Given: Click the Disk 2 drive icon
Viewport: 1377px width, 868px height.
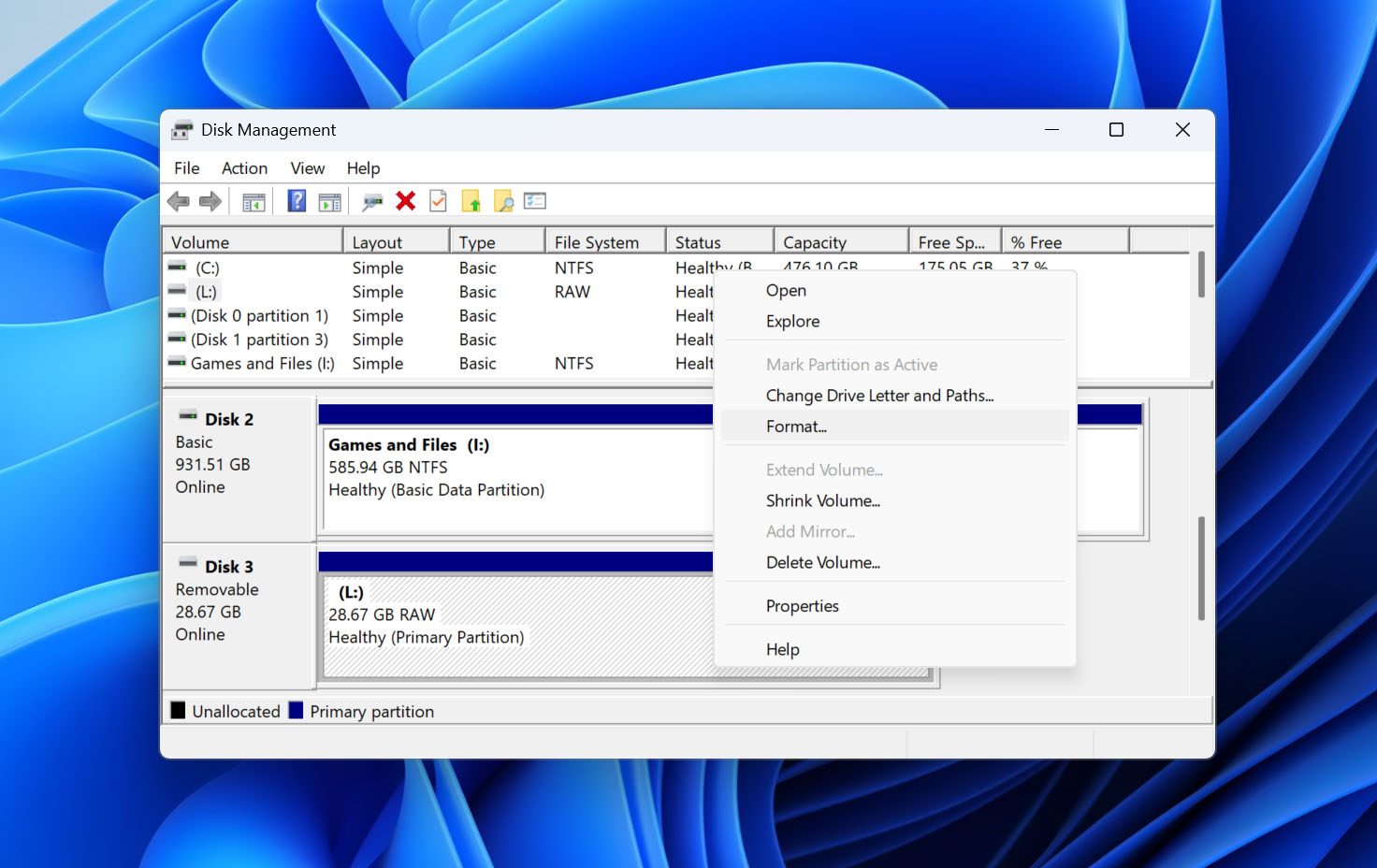Looking at the screenshot, I should (188, 415).
